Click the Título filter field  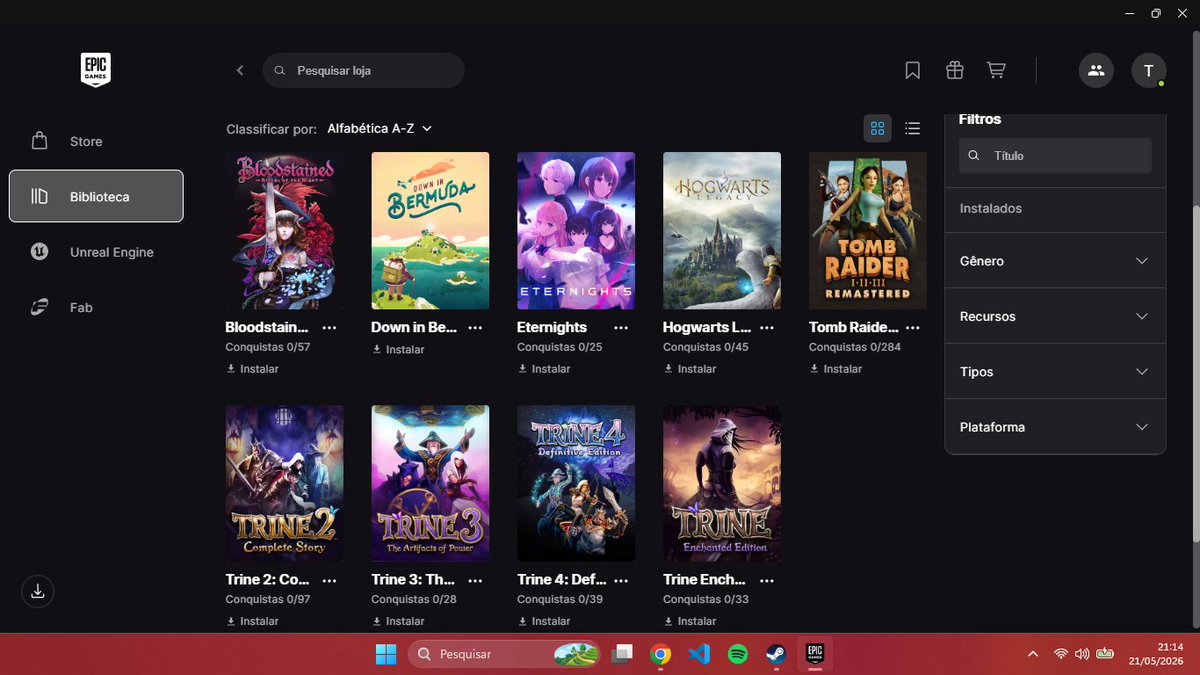pyautogui.click(x=1055, y=156)
